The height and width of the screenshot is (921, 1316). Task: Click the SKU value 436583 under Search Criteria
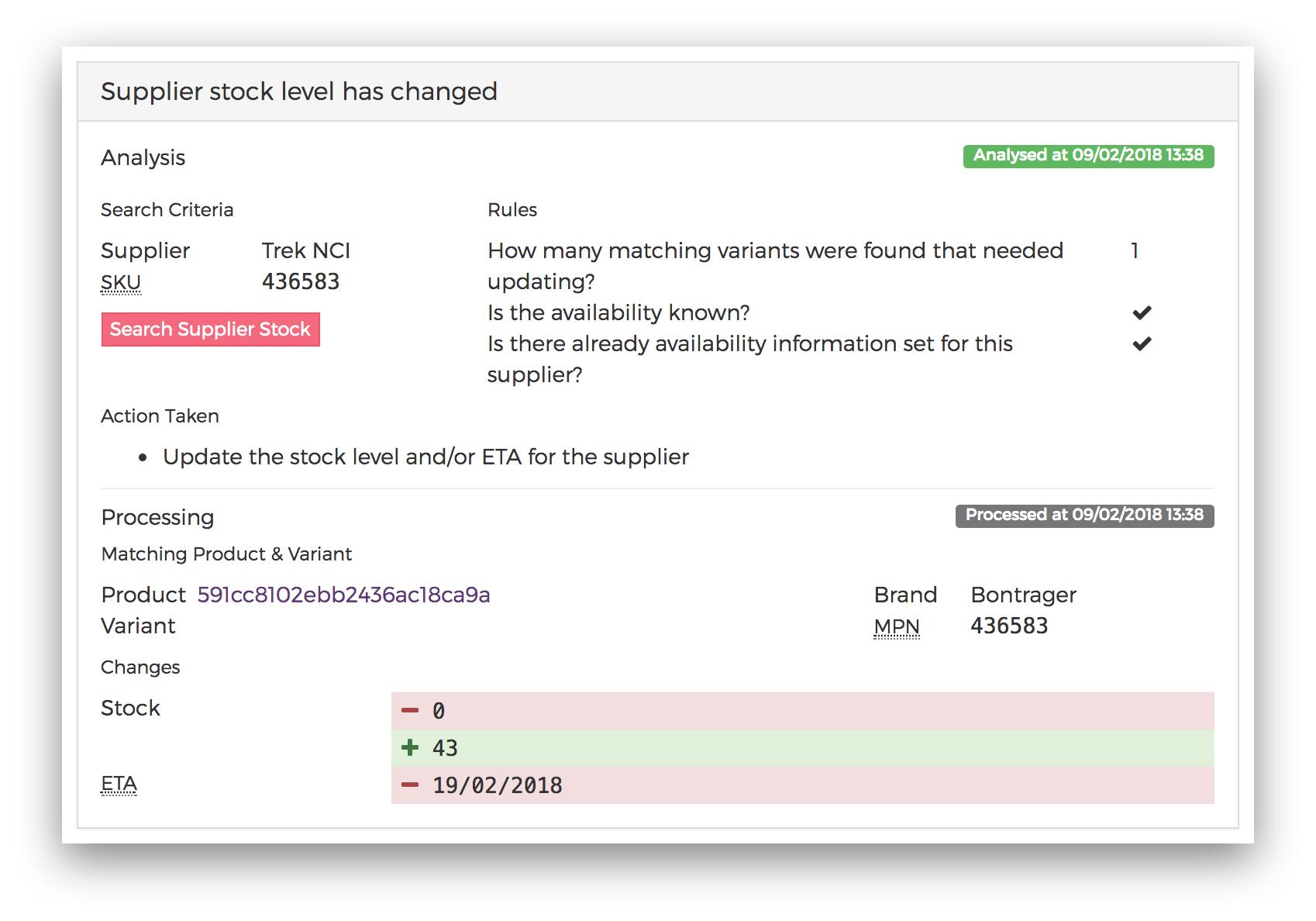tap(301, 281)
